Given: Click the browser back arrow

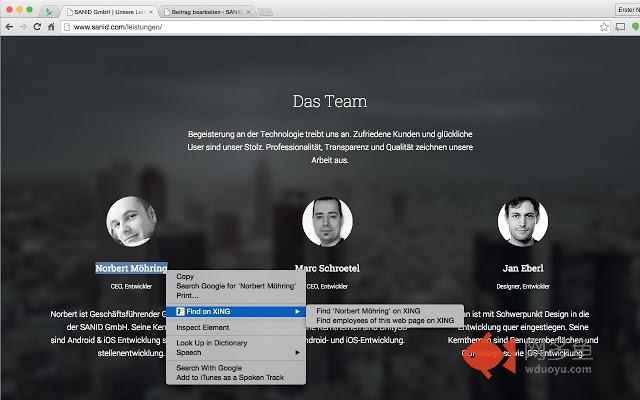Looking at the screenshot, I should point(9,27).
